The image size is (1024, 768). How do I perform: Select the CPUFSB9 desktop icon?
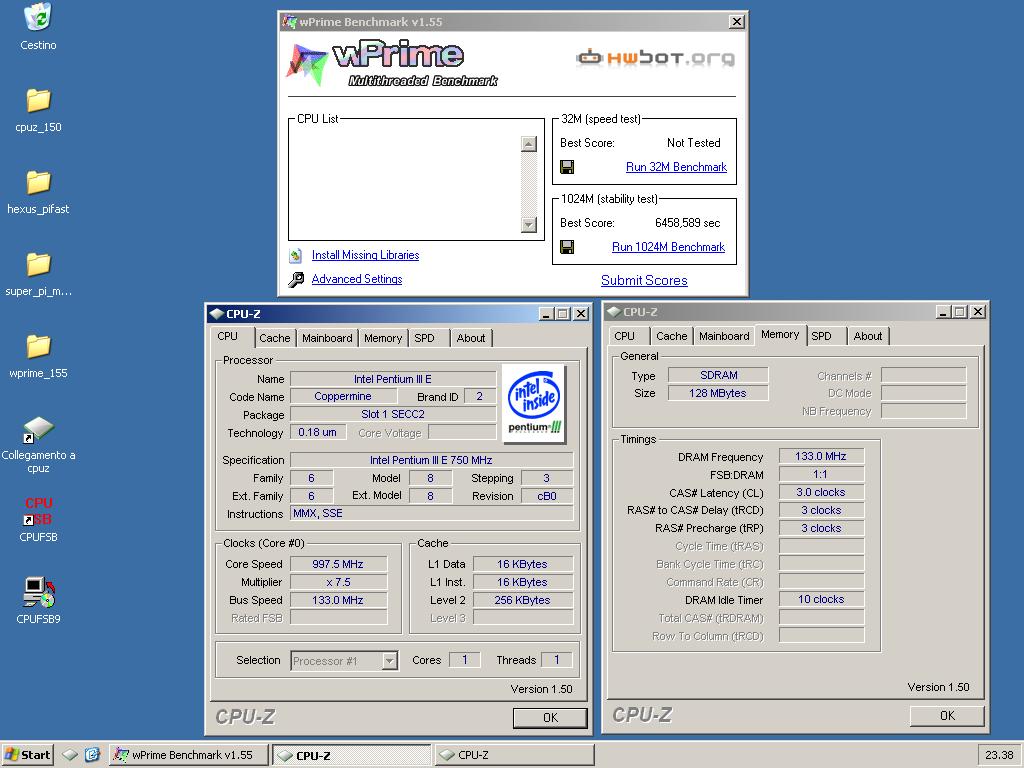tap(38, 593)
